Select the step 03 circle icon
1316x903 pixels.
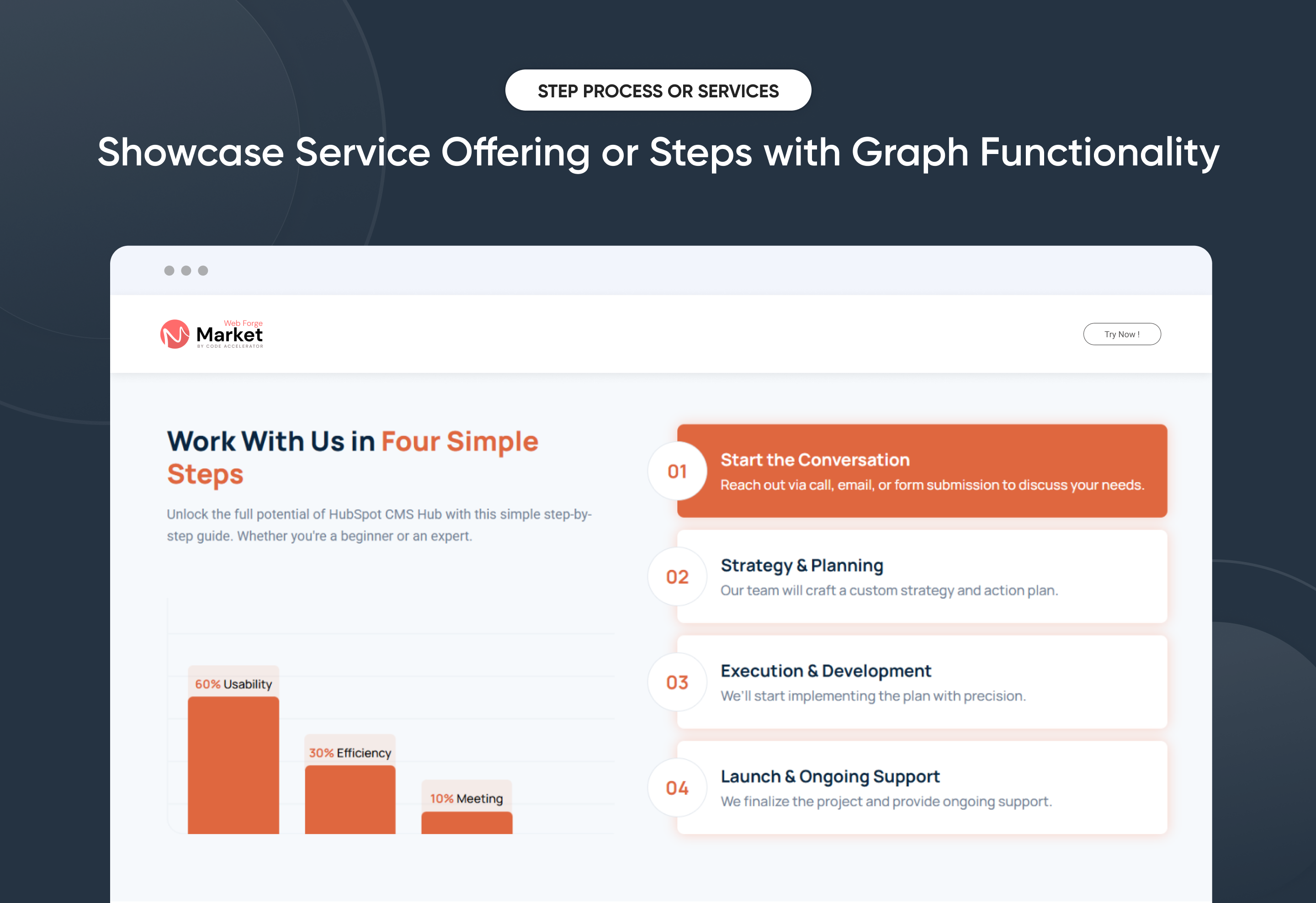pos(677,682)
